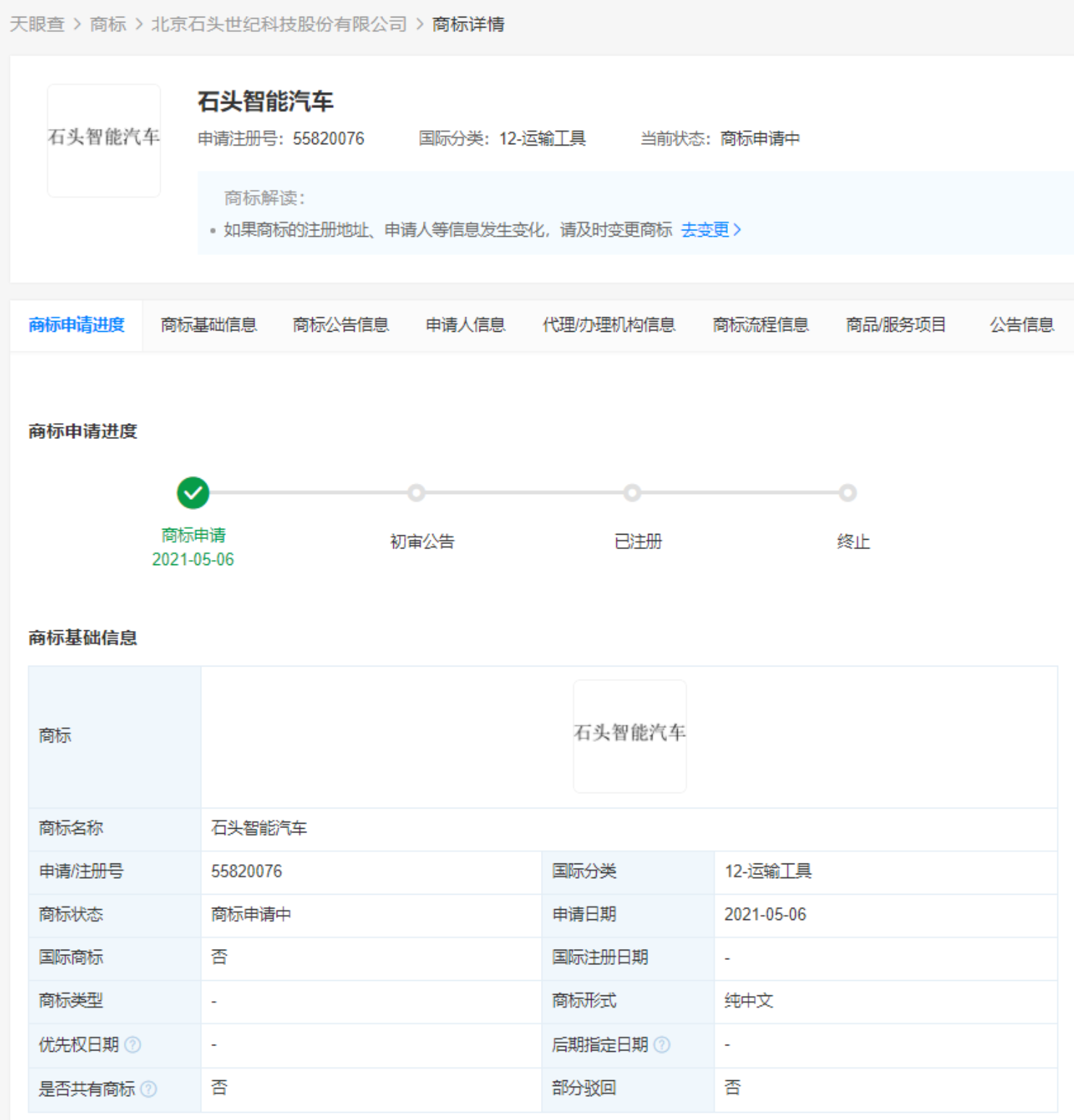This screenshot has height=1120, width=1074.
Task: Click header status 当前状态: 商标申请中
Action: (720, 138)
